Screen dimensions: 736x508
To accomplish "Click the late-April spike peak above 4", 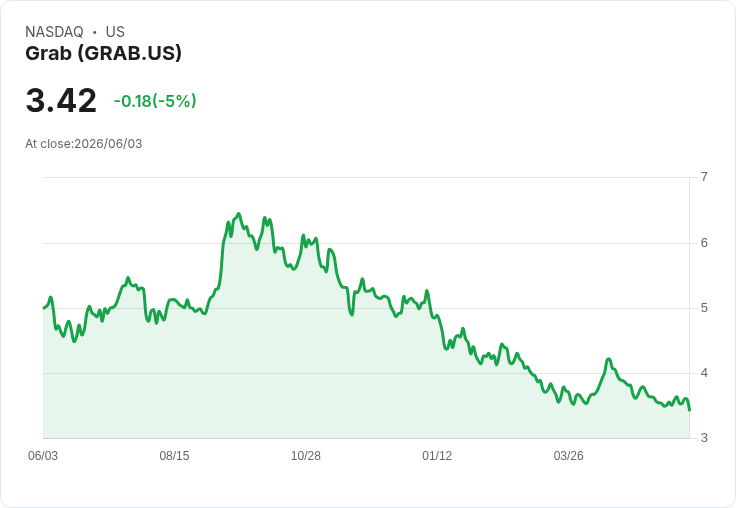I will coord(609,359).
